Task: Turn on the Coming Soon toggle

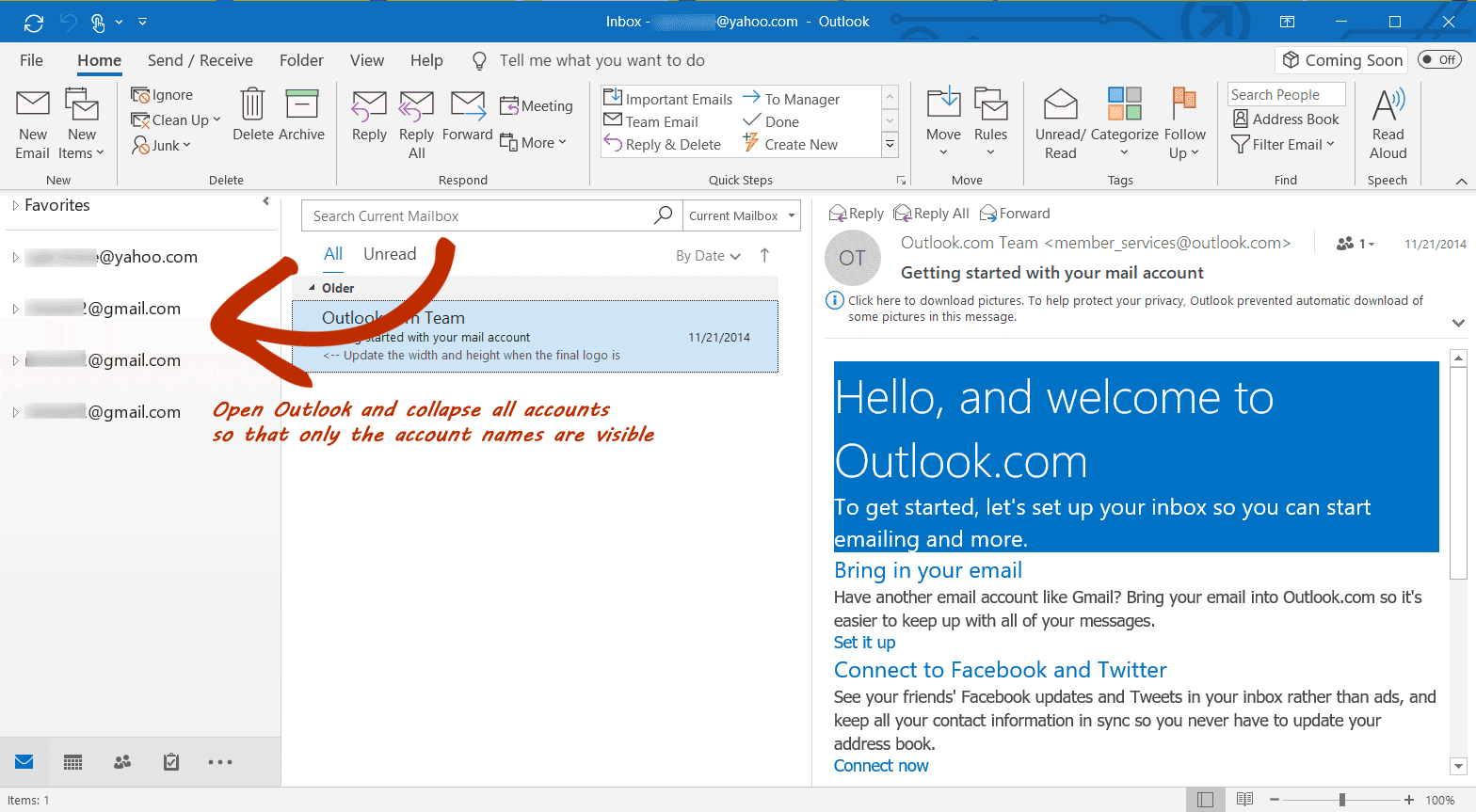Action: (x=1439, y=60)
